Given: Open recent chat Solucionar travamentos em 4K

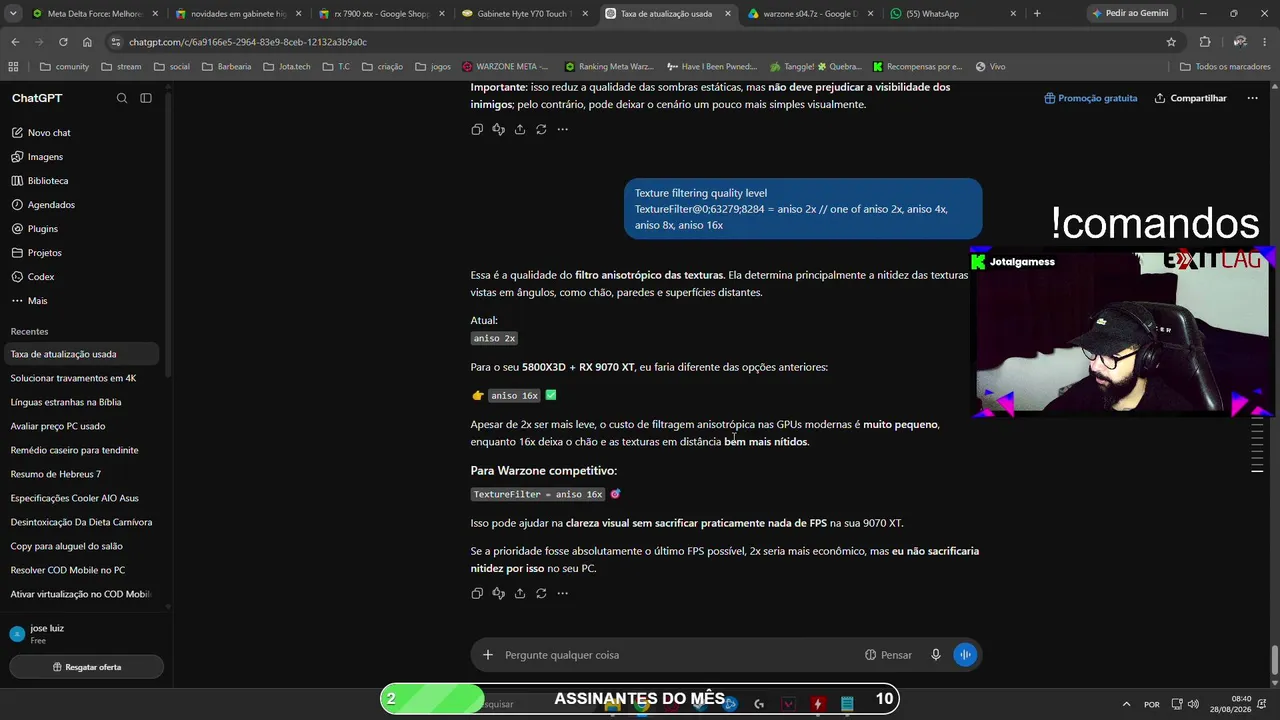Looking at the screenshot, I should pyautogui.click(x=83, y=378).
